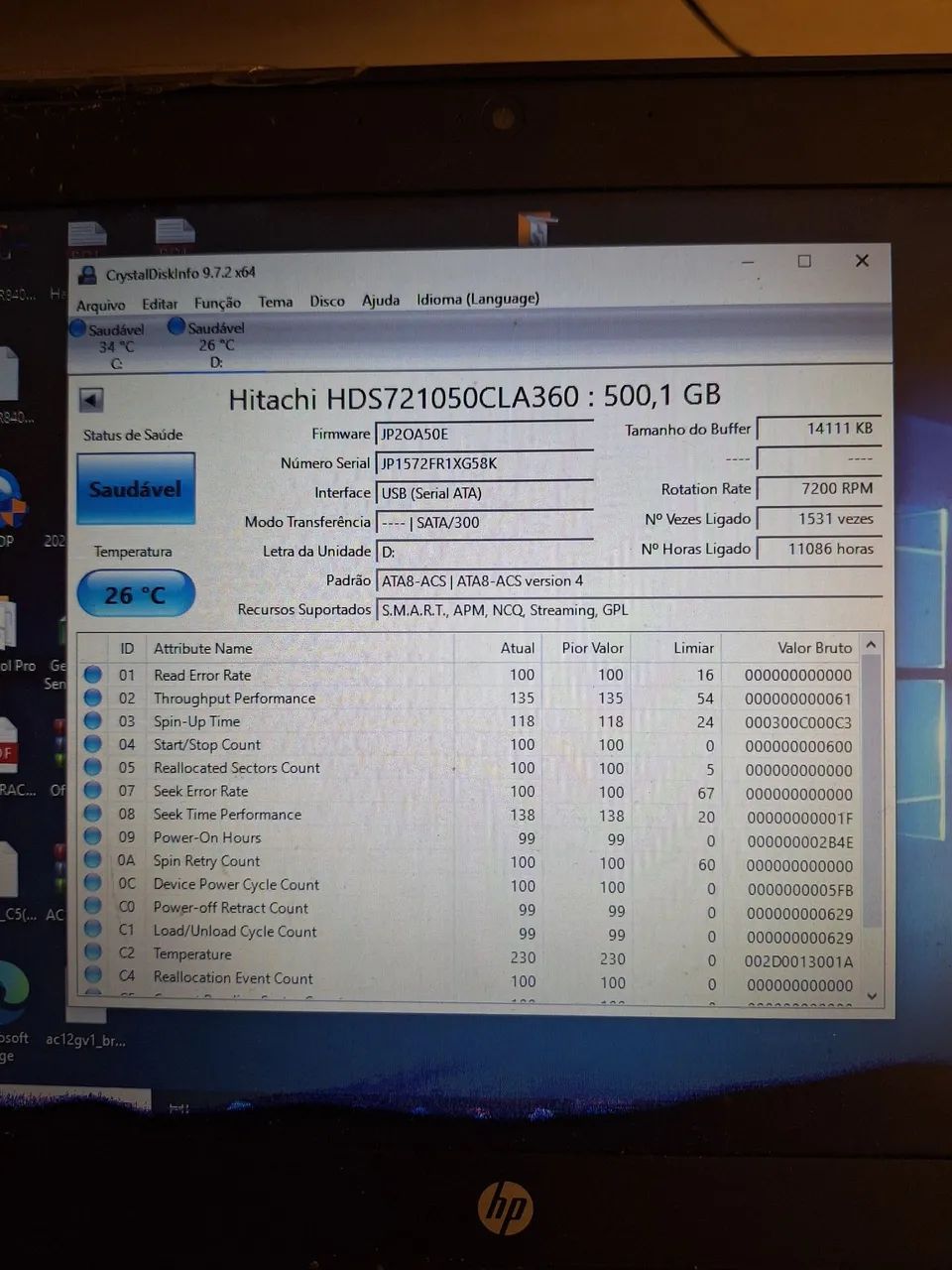This screenshot has height=1270, width=952.
Task: Click raw value 002D0013001A
Action: [x=798, y=961]
